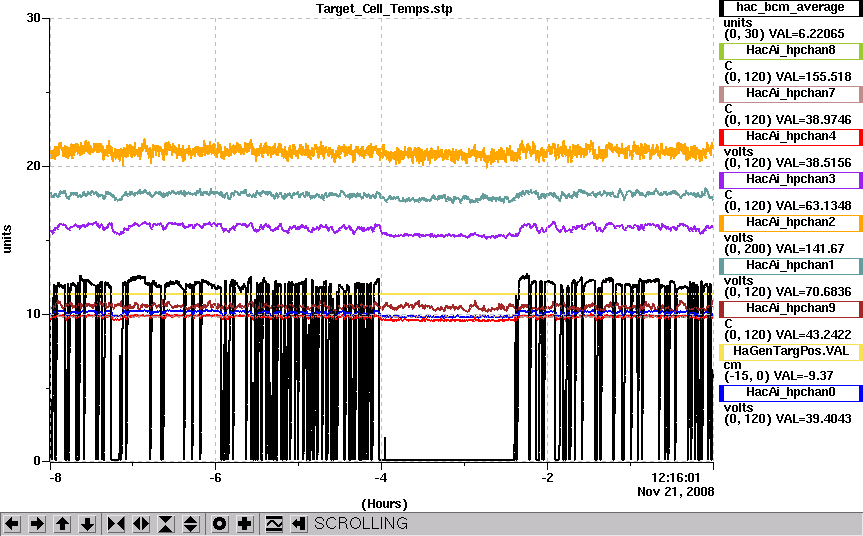The width and height of the screenshot is (863, 536).
Task: Select the HacAi_hpchan9 curve legend
Action: click(791, 308)
